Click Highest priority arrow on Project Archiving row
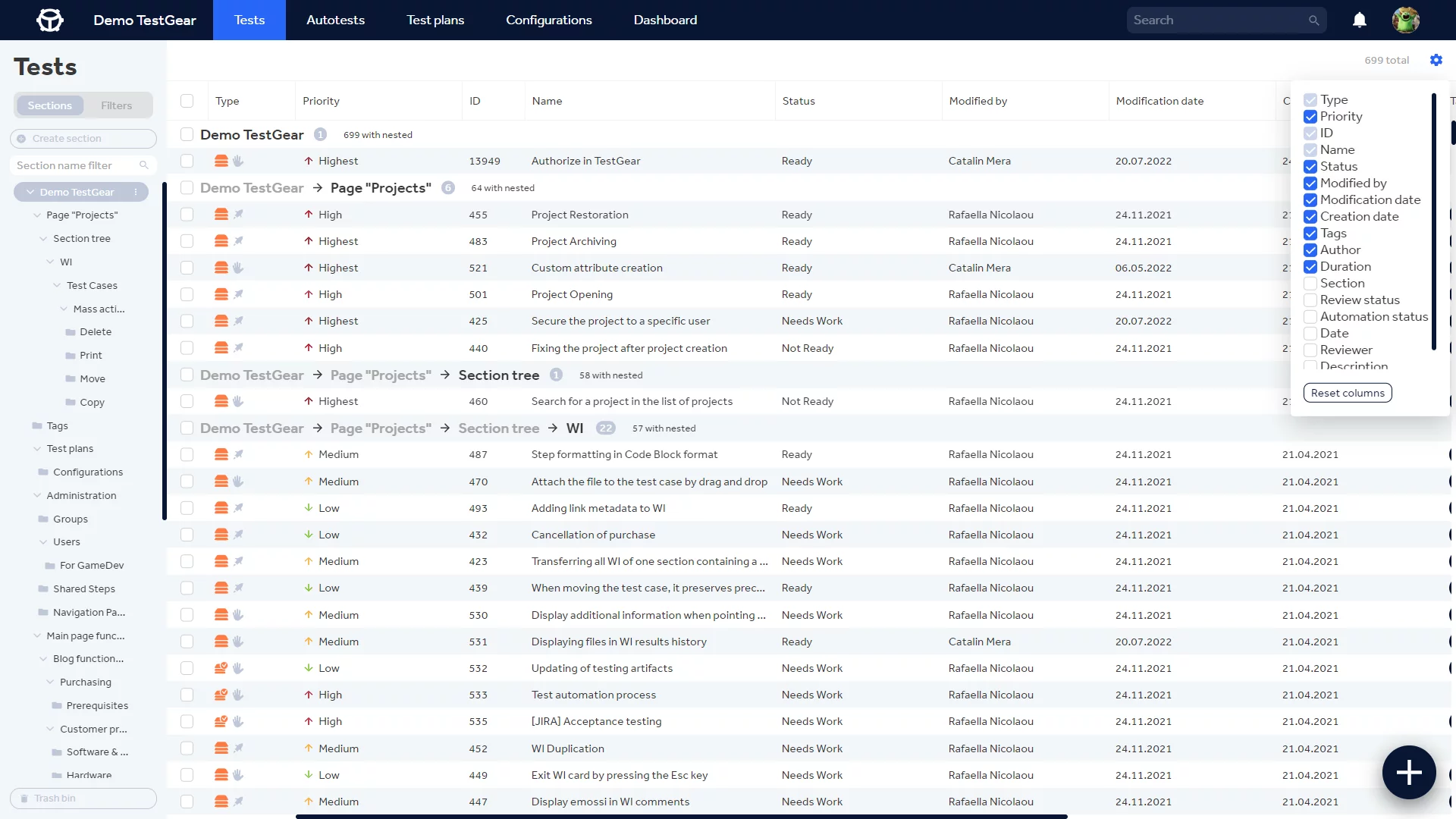Viewport: 1456px width, 819px height. pyautogui.click(x=308, y=241)
